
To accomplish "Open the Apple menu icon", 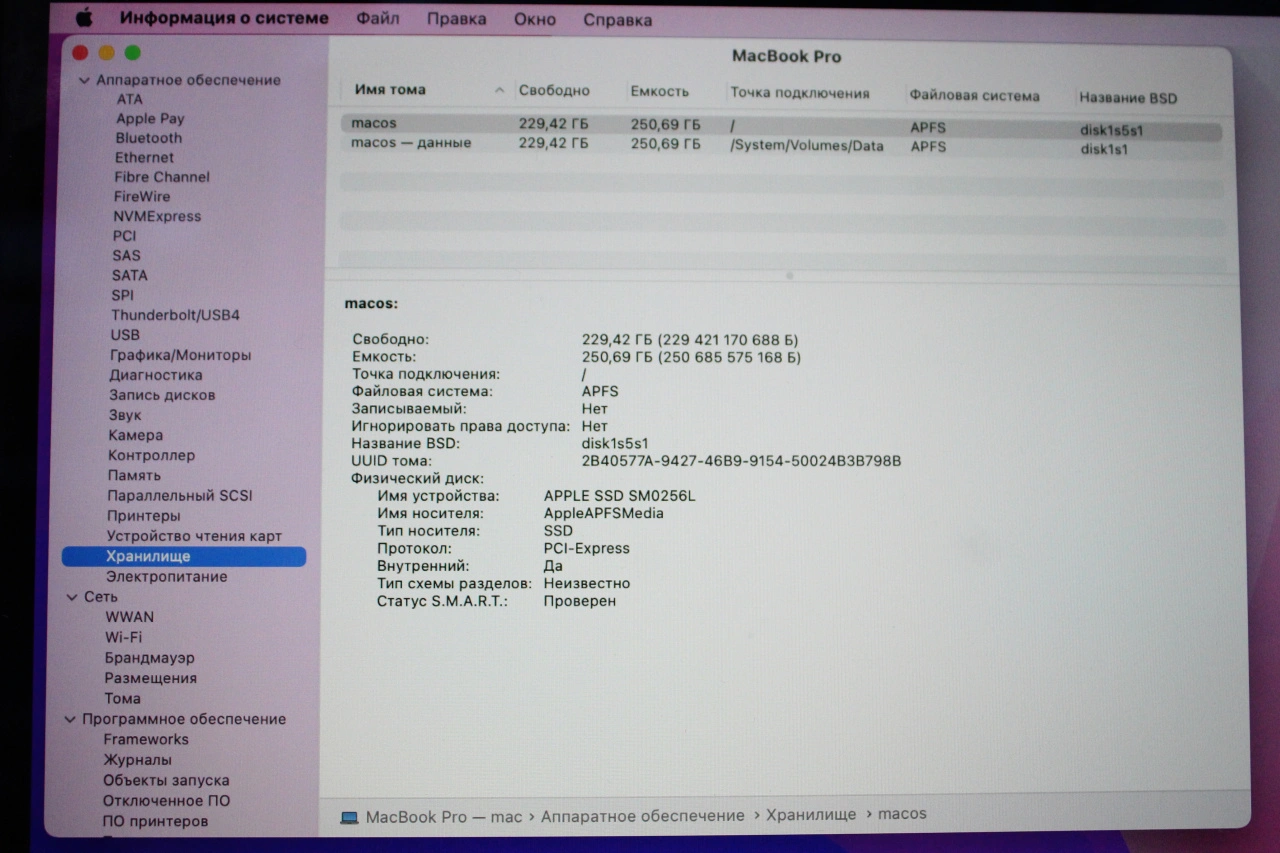I will 84,17.
